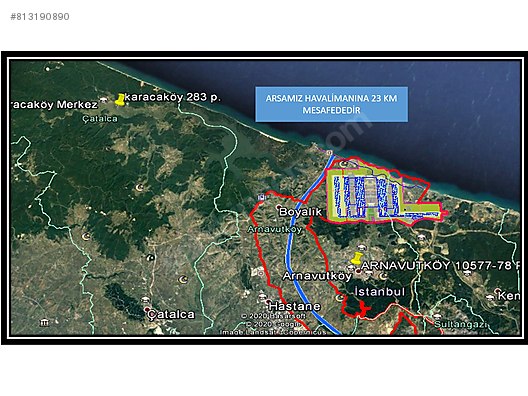Click the museum icon near bottom-left corner
Screen dimensions: 528x396
click(x=44, y=323)
